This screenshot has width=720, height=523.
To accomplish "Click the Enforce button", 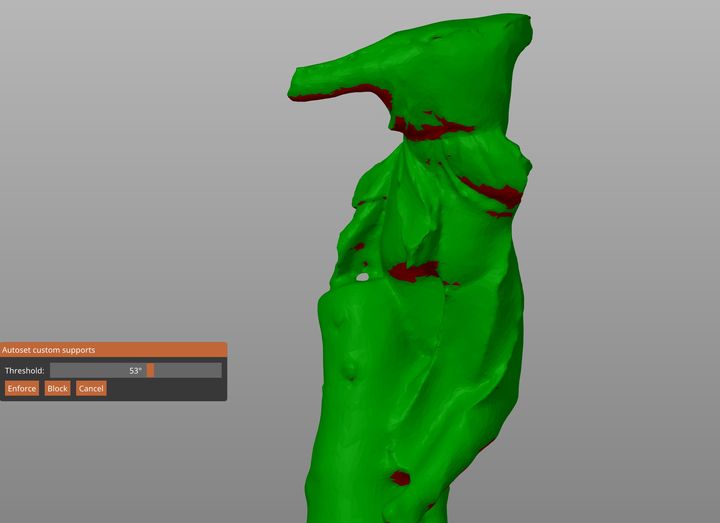I will point(21,388).
